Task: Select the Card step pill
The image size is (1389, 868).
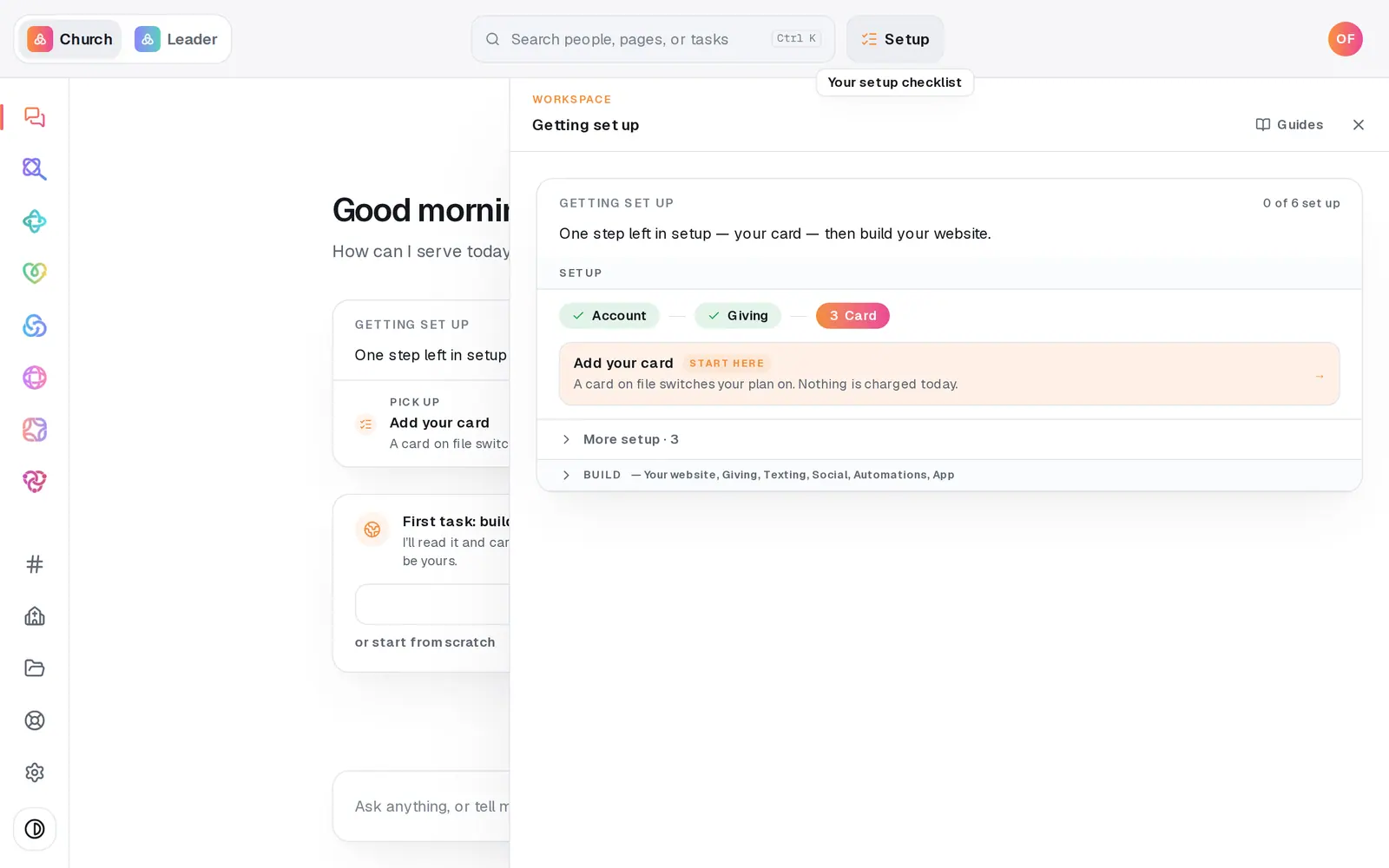Action: tap(852, 316)
